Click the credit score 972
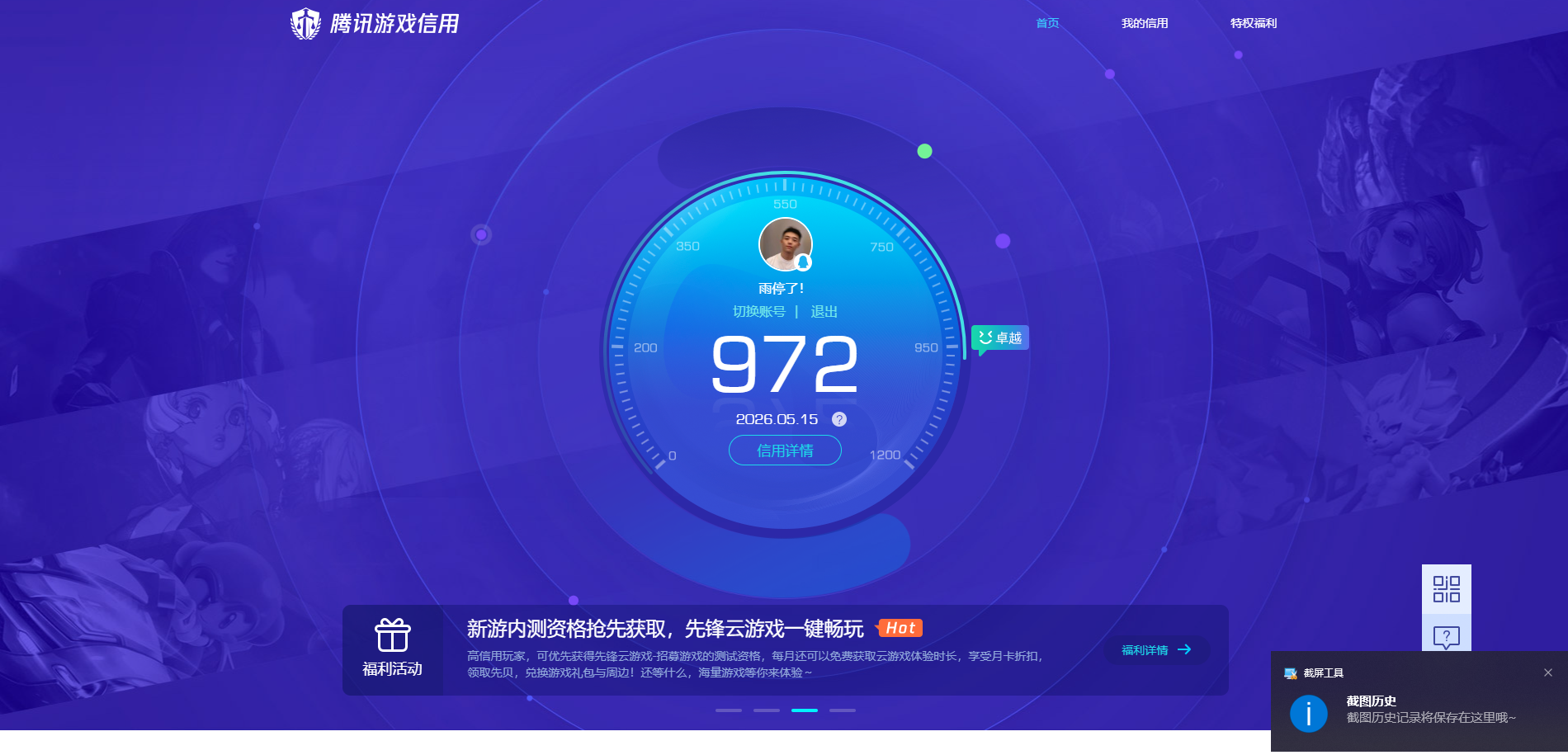Viewport: 1568px width, 755px height. 785,364
